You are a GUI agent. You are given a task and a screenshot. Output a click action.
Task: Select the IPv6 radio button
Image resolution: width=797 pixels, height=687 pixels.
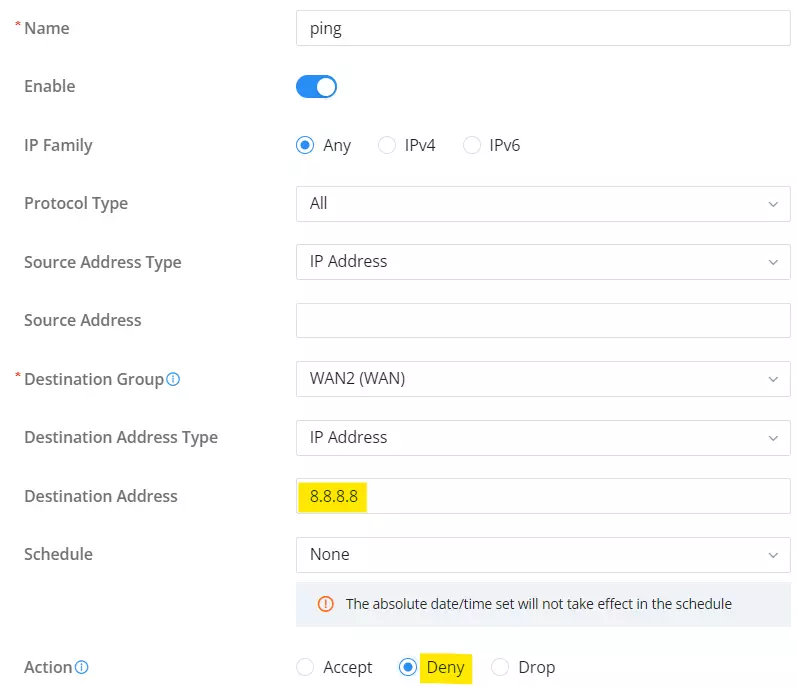click(x=472, y=145)
